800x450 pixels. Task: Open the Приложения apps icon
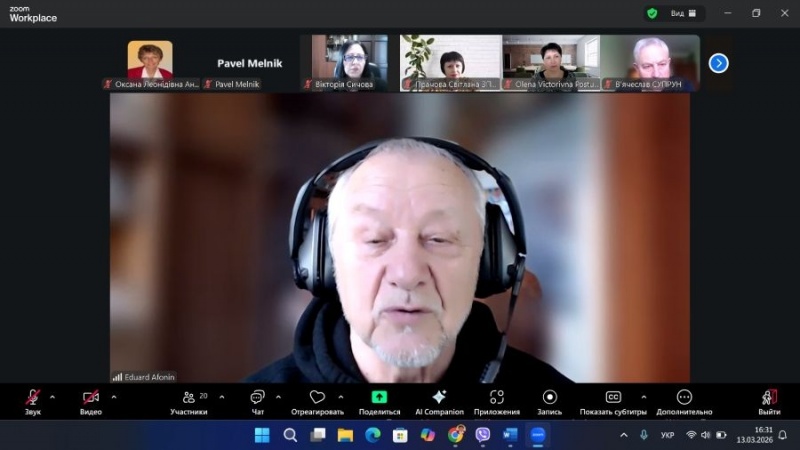(x=496, y=397)
